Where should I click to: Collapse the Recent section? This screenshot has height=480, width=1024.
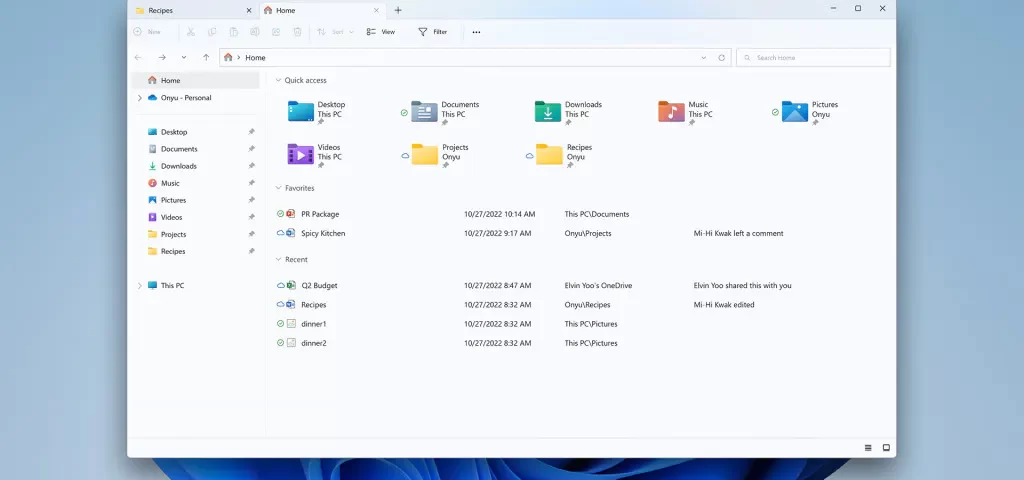[x=278, y=259]
